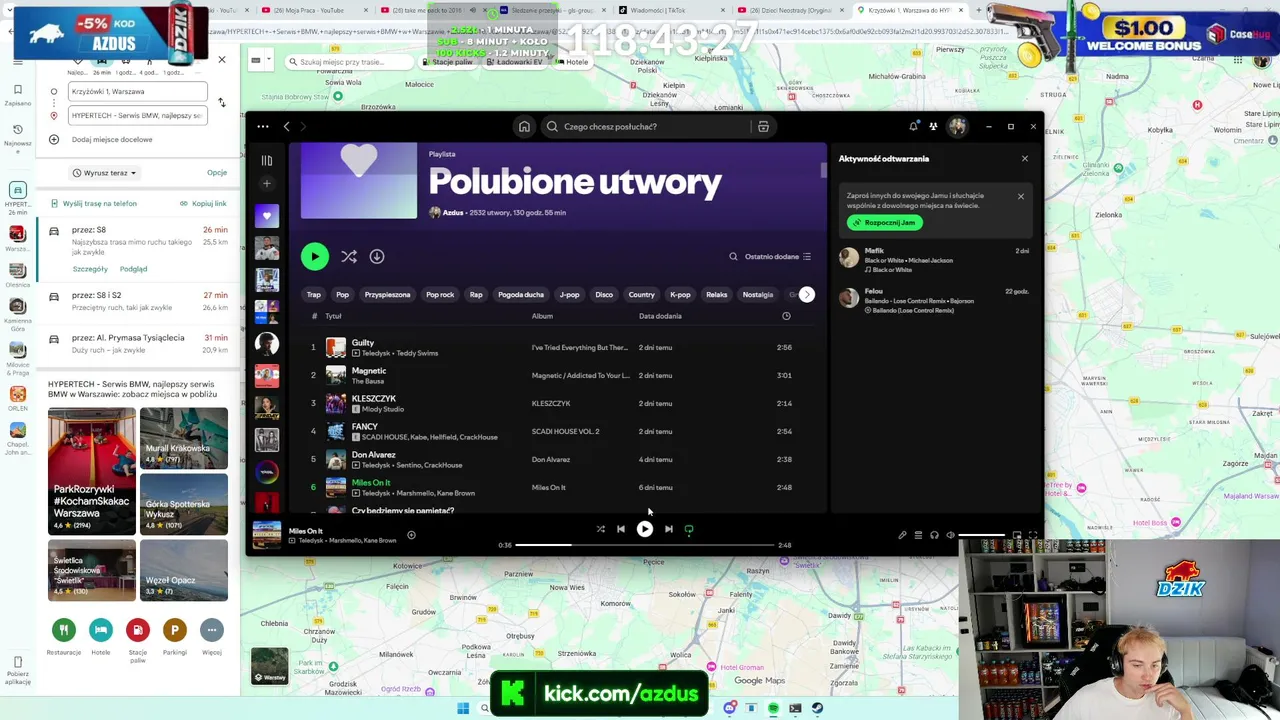Edit the HYPERTECH destination field in Maps
1280x720 pixels.
point(138,116)
